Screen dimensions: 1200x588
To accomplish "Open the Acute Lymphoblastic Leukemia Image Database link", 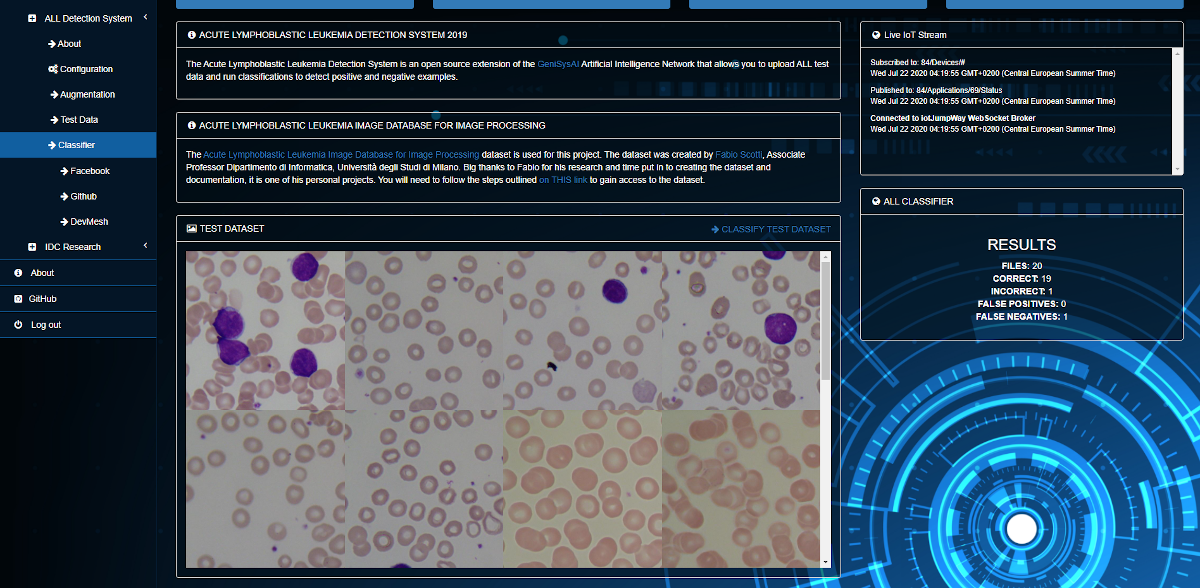I will (341, 155).
